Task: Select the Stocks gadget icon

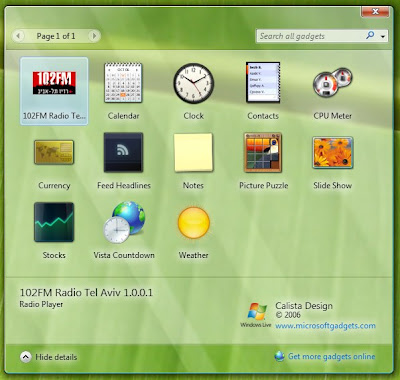Action: click(x=54, y=222)
